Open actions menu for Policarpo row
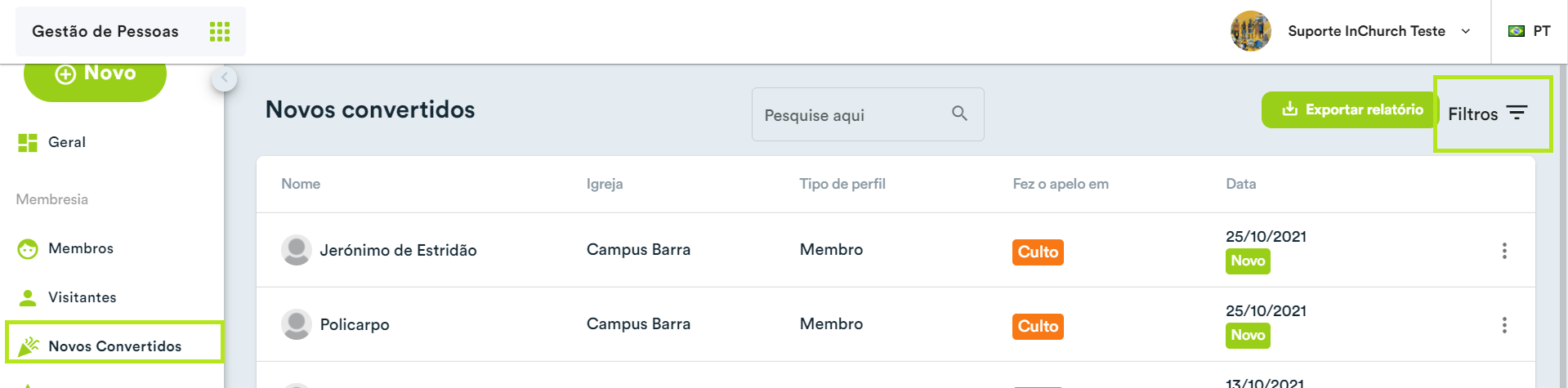This screenshot has width=1568, height=388. tap(1504, 325)
